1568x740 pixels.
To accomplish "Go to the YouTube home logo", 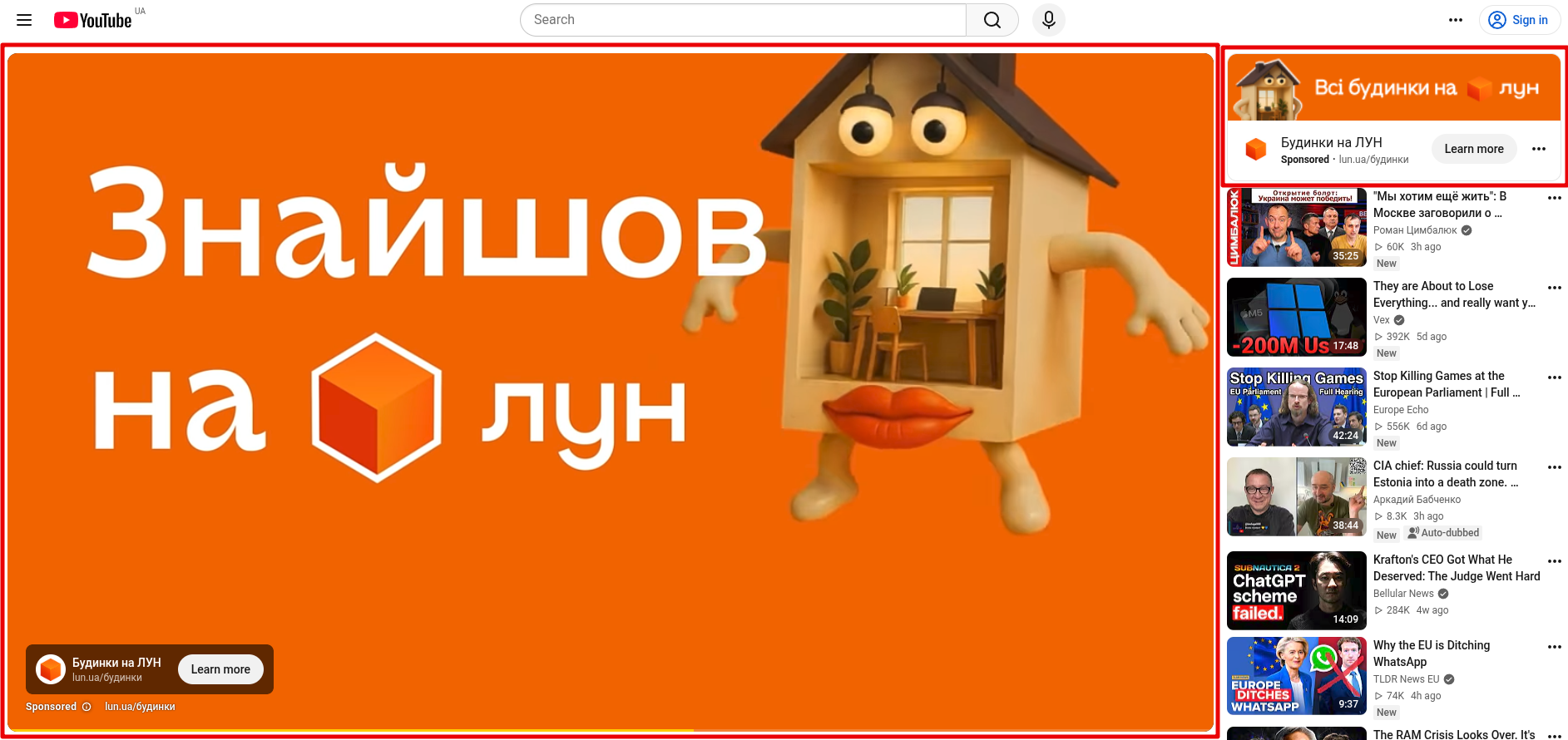I will click(93, 20).
